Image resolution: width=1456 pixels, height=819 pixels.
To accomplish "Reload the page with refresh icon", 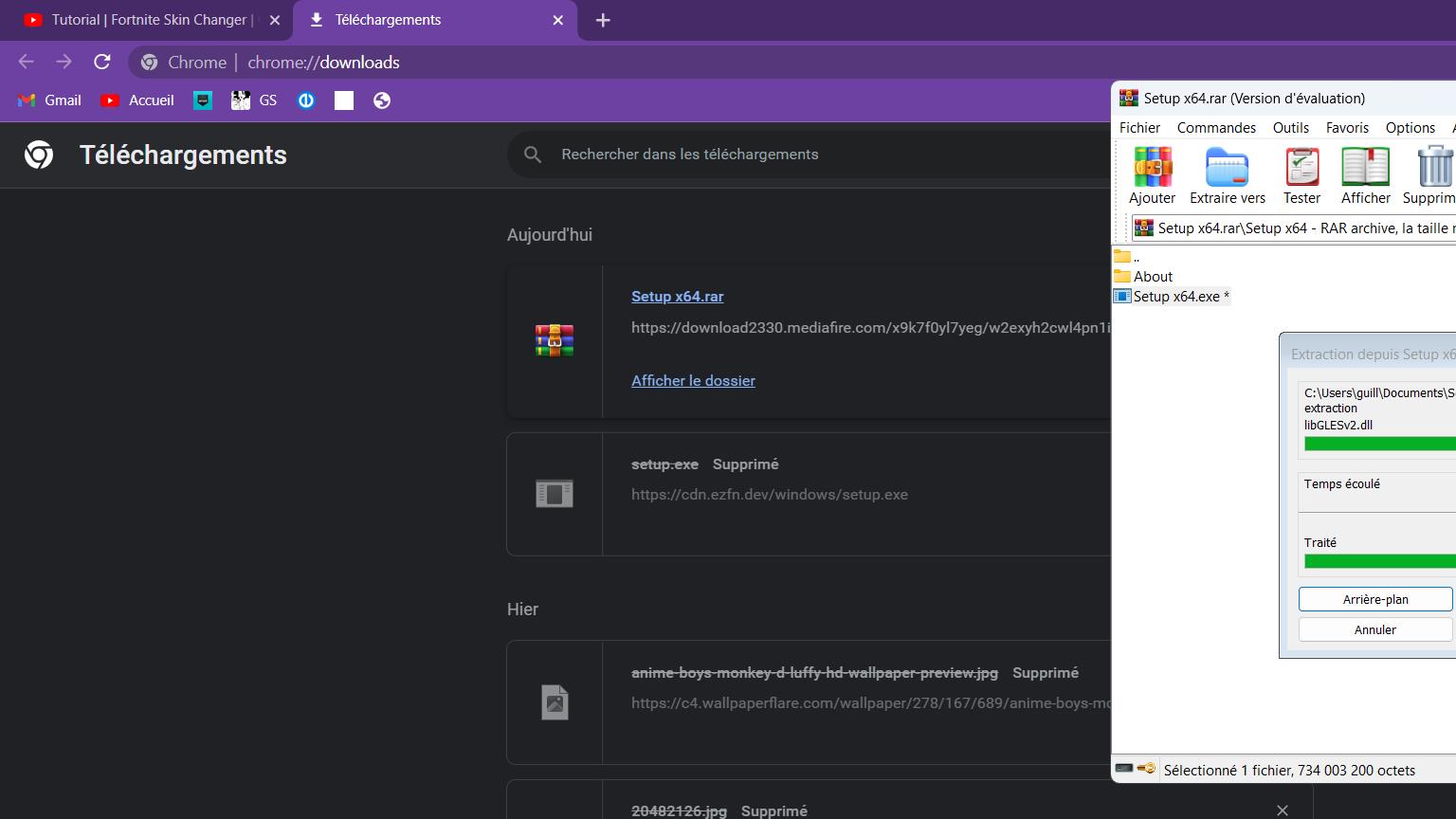I will pyautogui.click(x=102, y=63).
